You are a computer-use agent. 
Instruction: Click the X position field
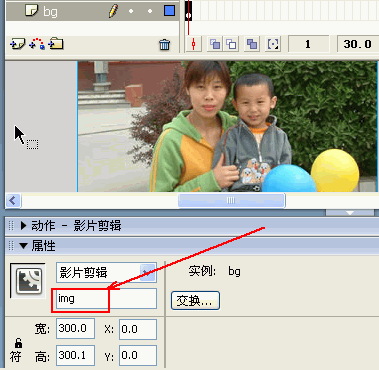(138, 329)
